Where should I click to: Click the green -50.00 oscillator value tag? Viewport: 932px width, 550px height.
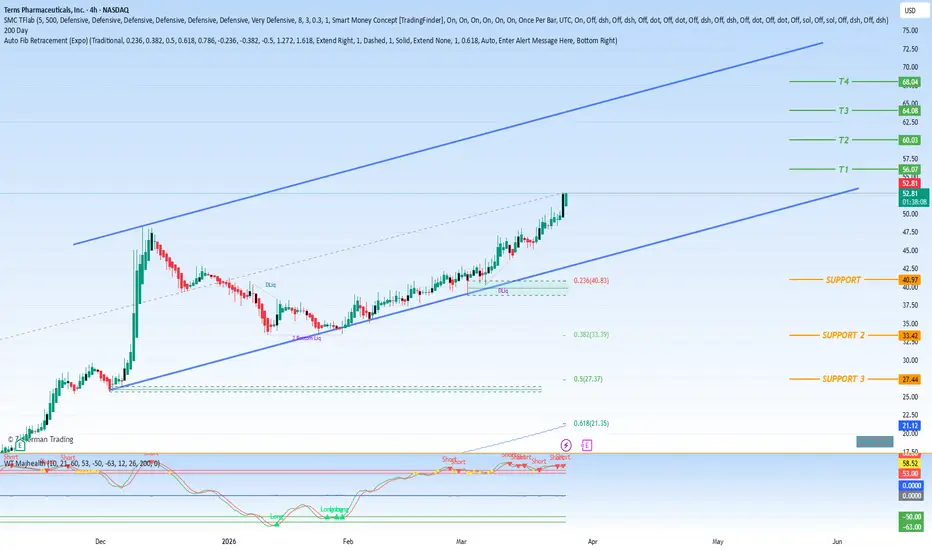coord(912,517)
